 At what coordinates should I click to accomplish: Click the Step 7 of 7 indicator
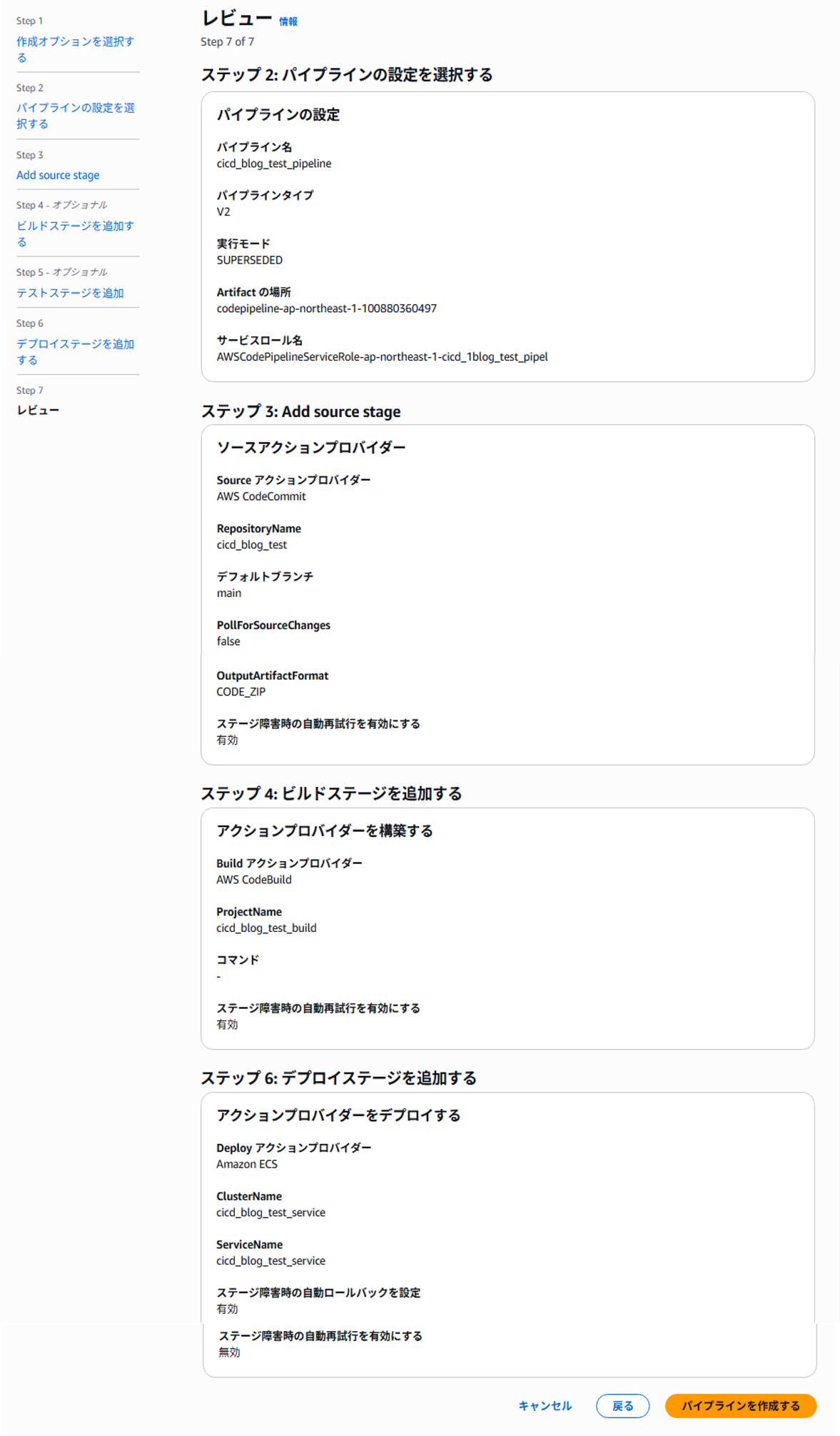pyautogui.click(x=227, y=42)
